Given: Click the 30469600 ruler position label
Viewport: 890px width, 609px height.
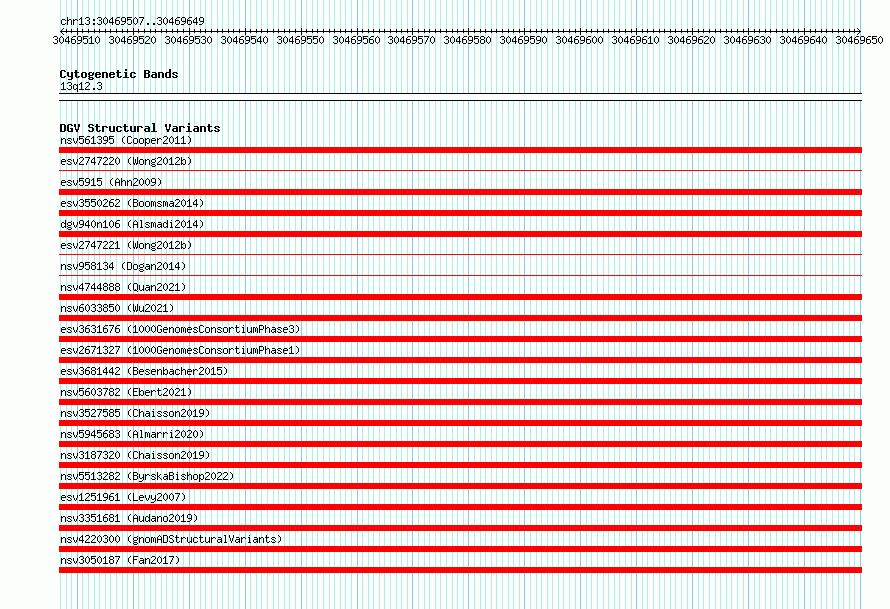Looking at the screenshot, I should (x=580, y=40).
